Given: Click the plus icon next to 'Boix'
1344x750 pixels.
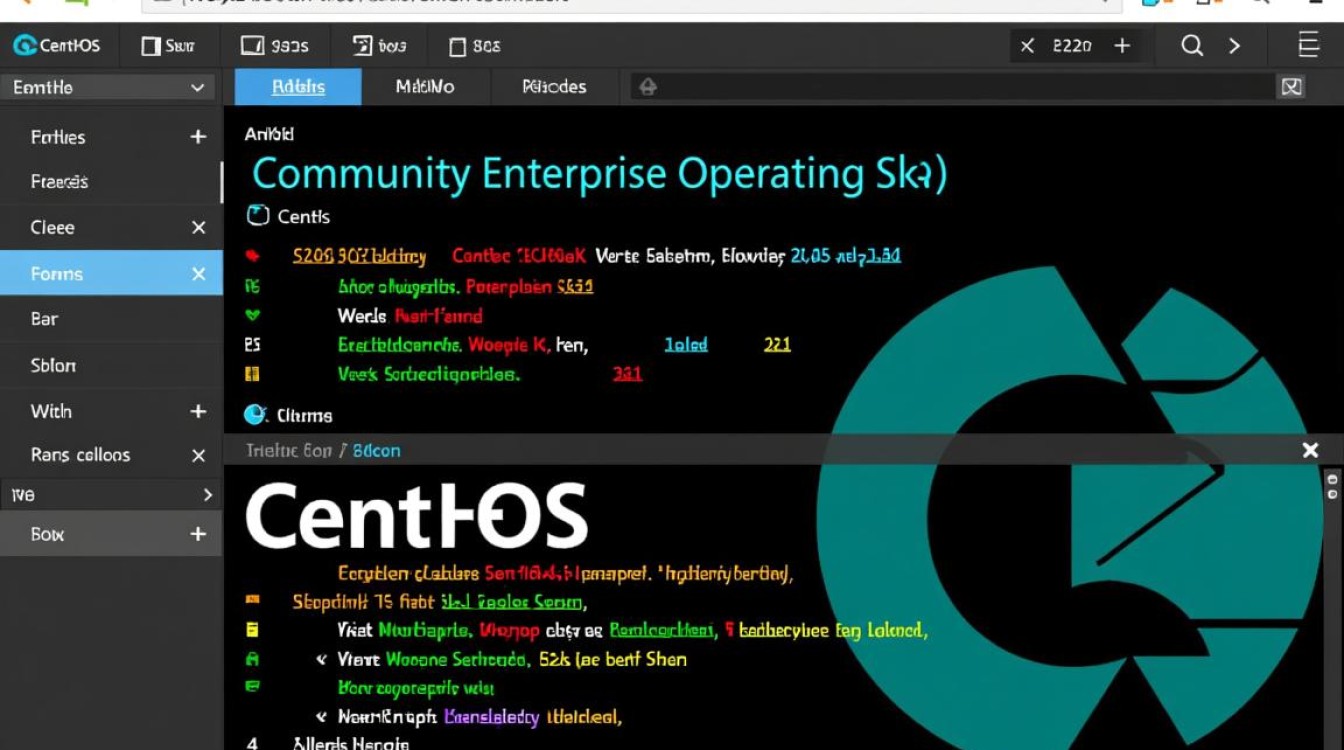Looking at the screenshot, I should click(198, 534).
